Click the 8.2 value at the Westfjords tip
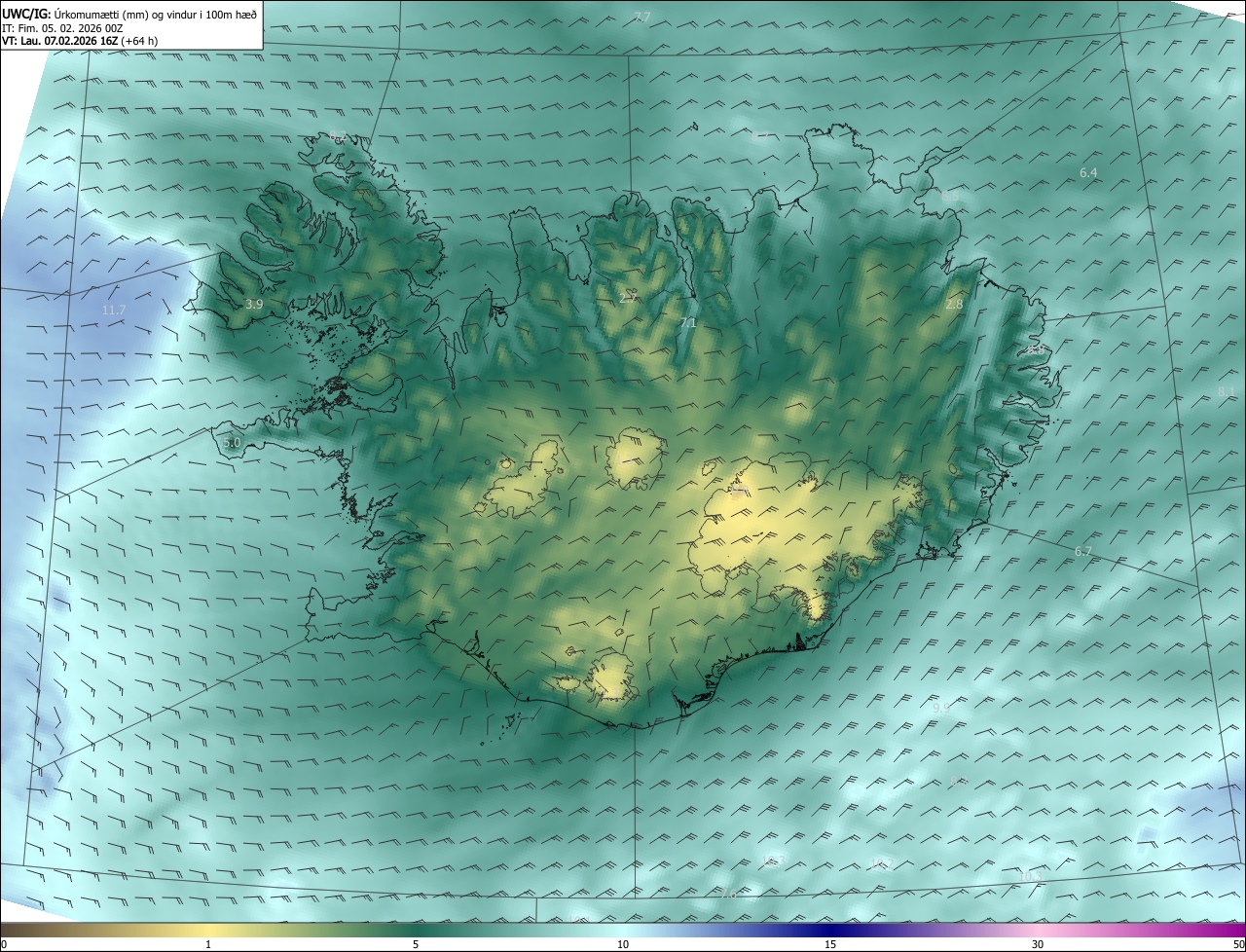 pos(338,136)
